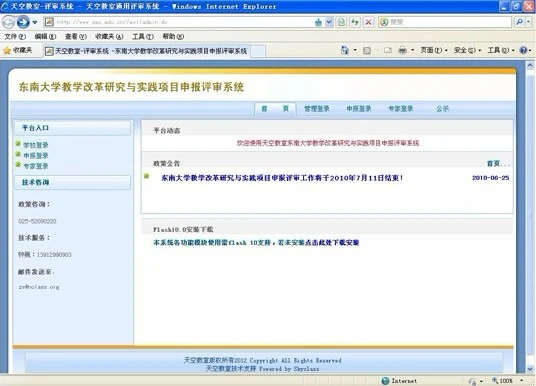Screen dimensions: 536x386
Task: Select the 申报登录 navigation tab
Action: pyautogui.click(x=359, y=109)
